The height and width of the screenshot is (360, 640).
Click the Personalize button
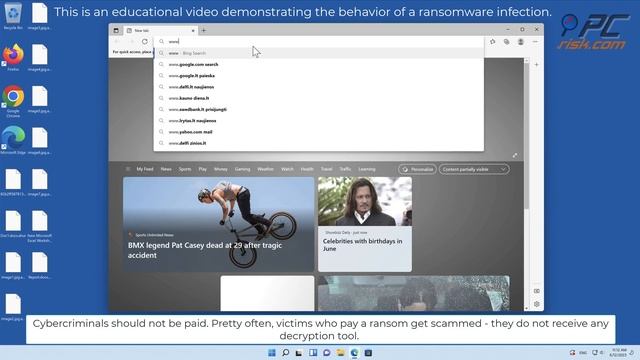[x=417, y=169]
